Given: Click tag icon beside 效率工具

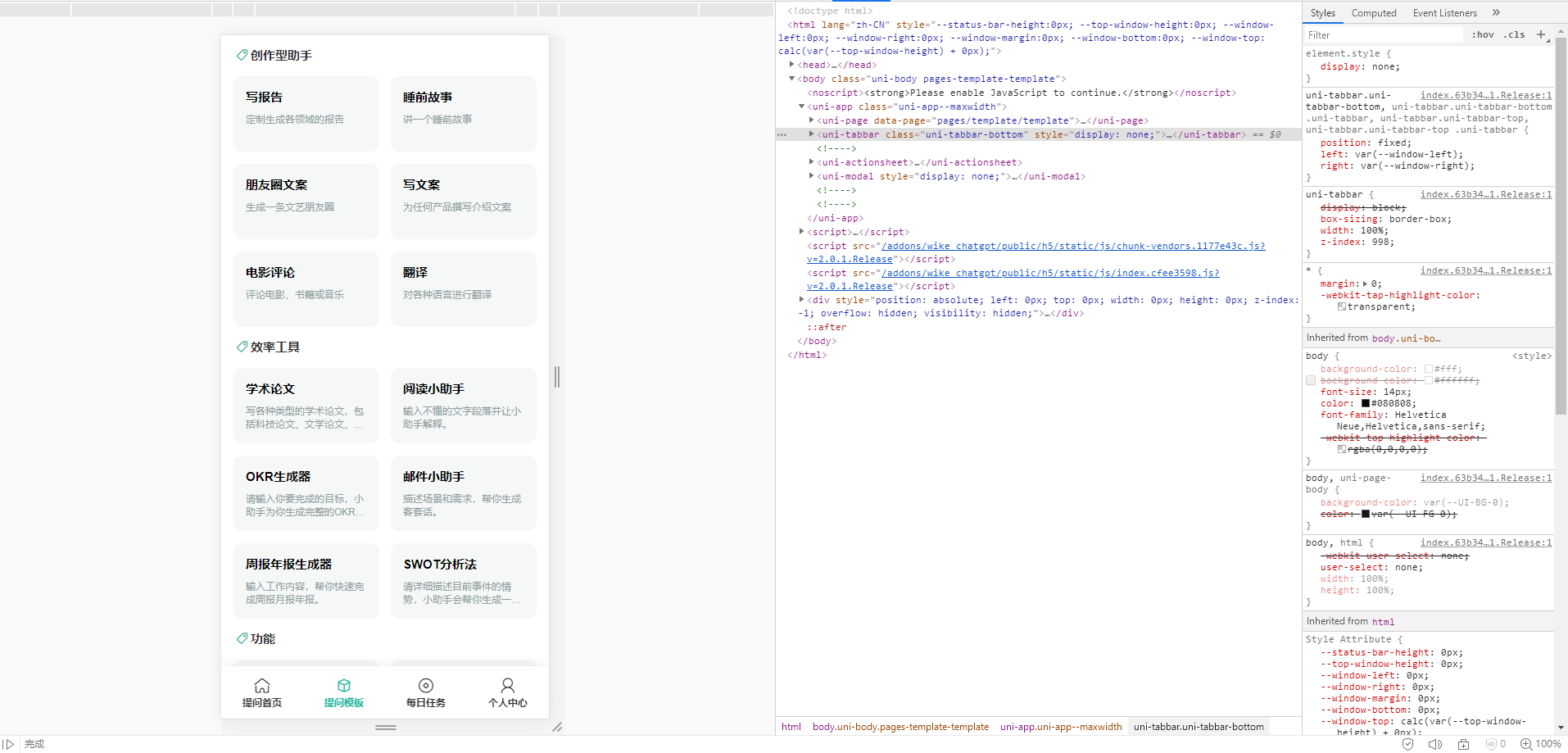Looking at the screenshot, I should tap(242, 347).
